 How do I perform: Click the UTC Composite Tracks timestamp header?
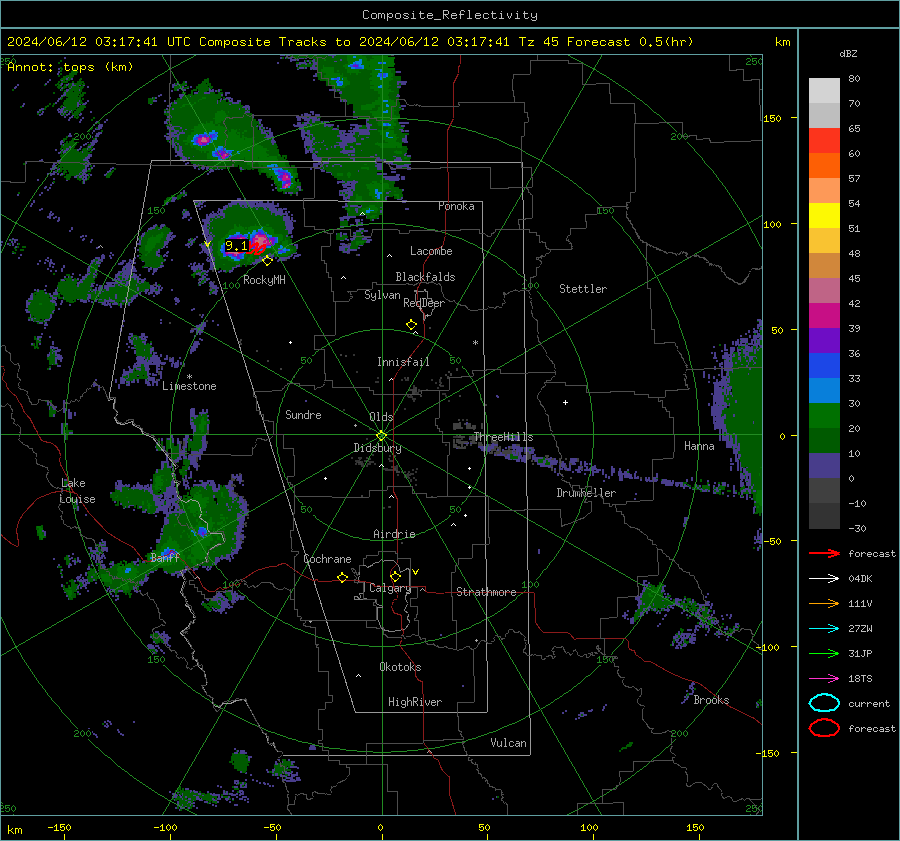350,42
